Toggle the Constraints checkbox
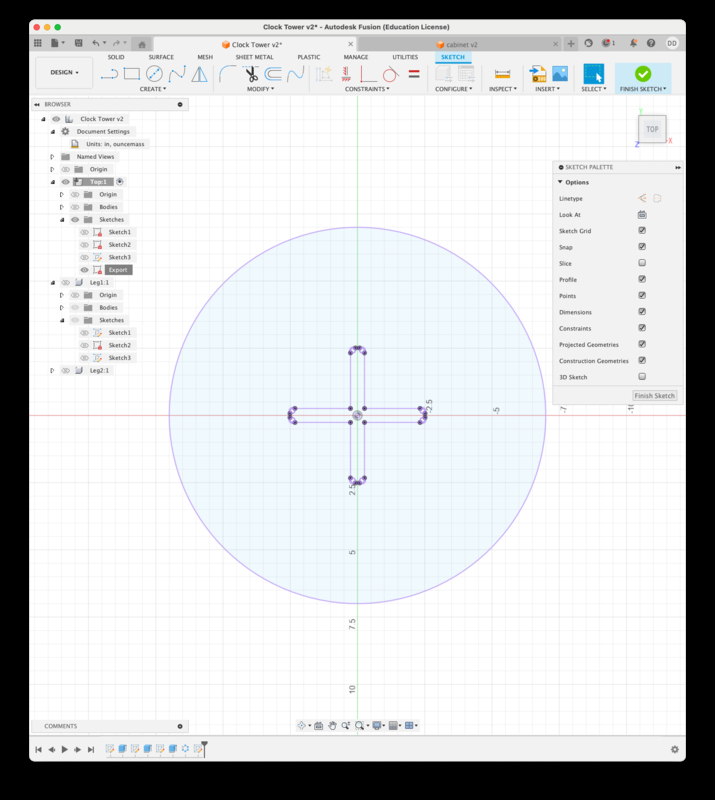This screenshot has height=800, width=715. [x=642, y=328]
